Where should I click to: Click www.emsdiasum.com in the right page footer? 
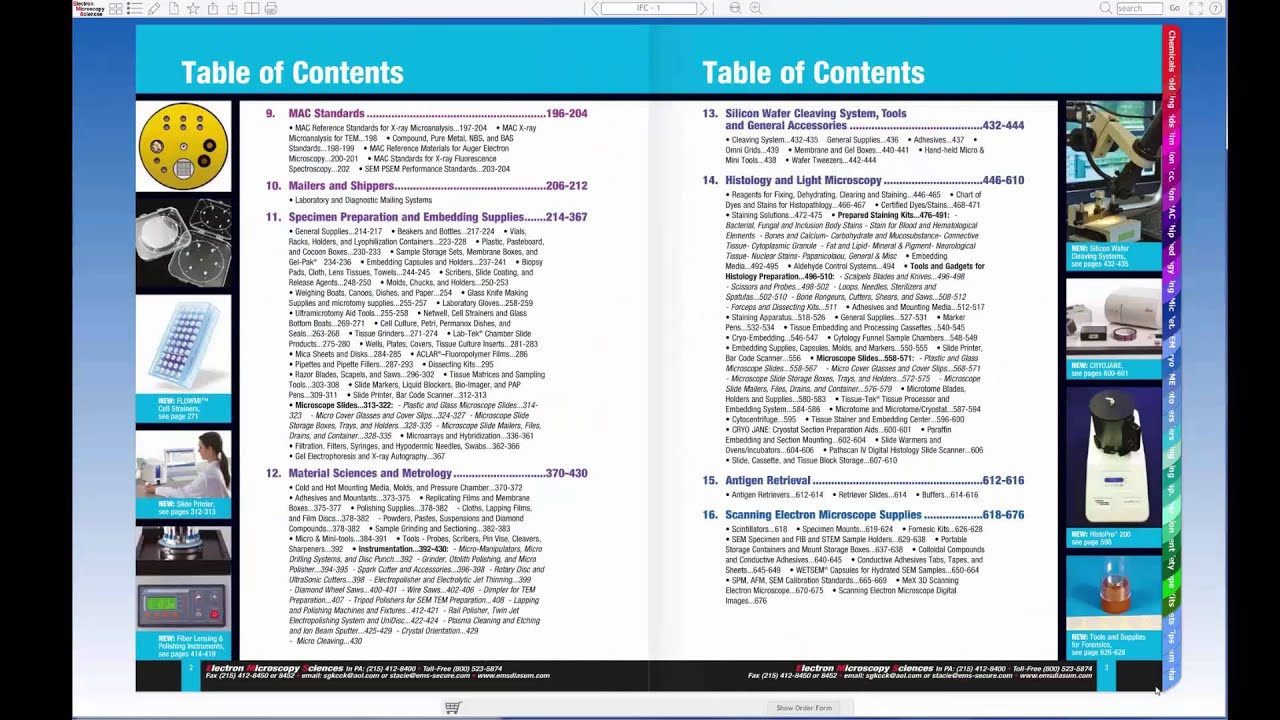(x=1055, y=676)
